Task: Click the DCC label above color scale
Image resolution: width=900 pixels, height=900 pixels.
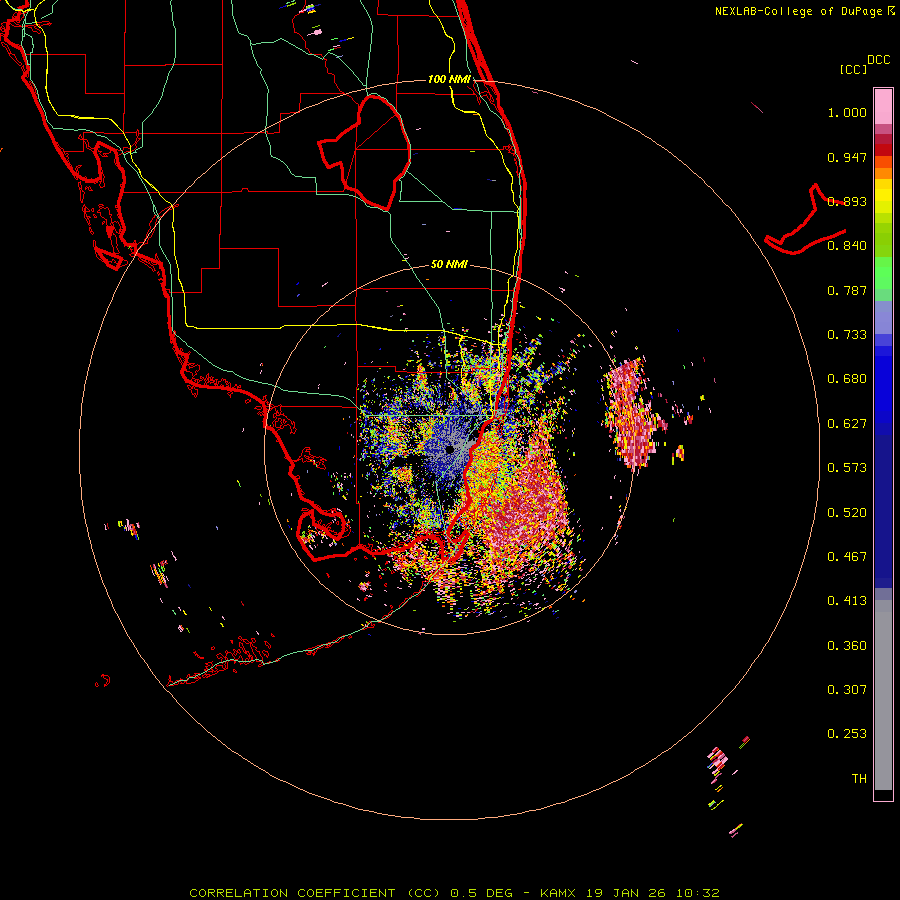Action: [878, 60]
